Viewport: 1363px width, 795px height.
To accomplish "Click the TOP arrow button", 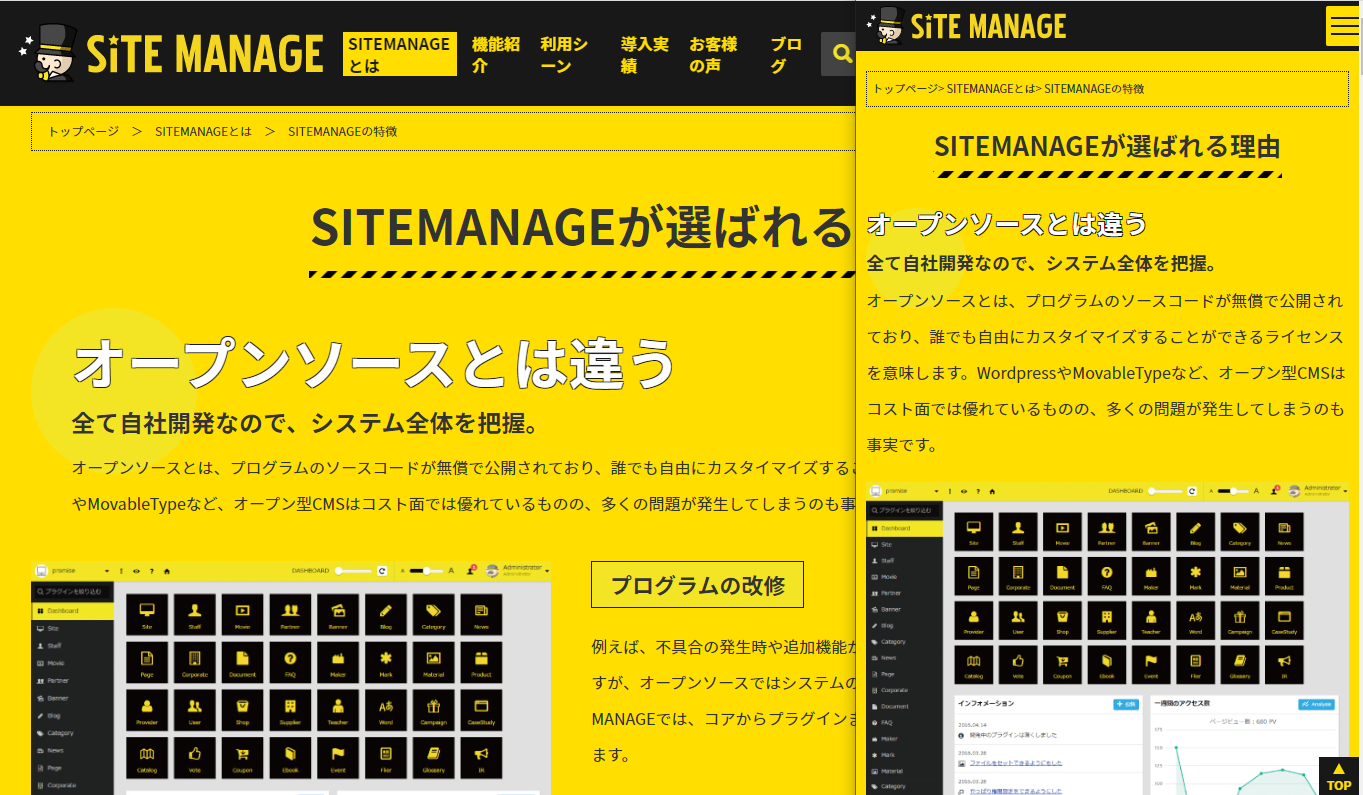I will pyautogui.click(x=1339, y=776).
